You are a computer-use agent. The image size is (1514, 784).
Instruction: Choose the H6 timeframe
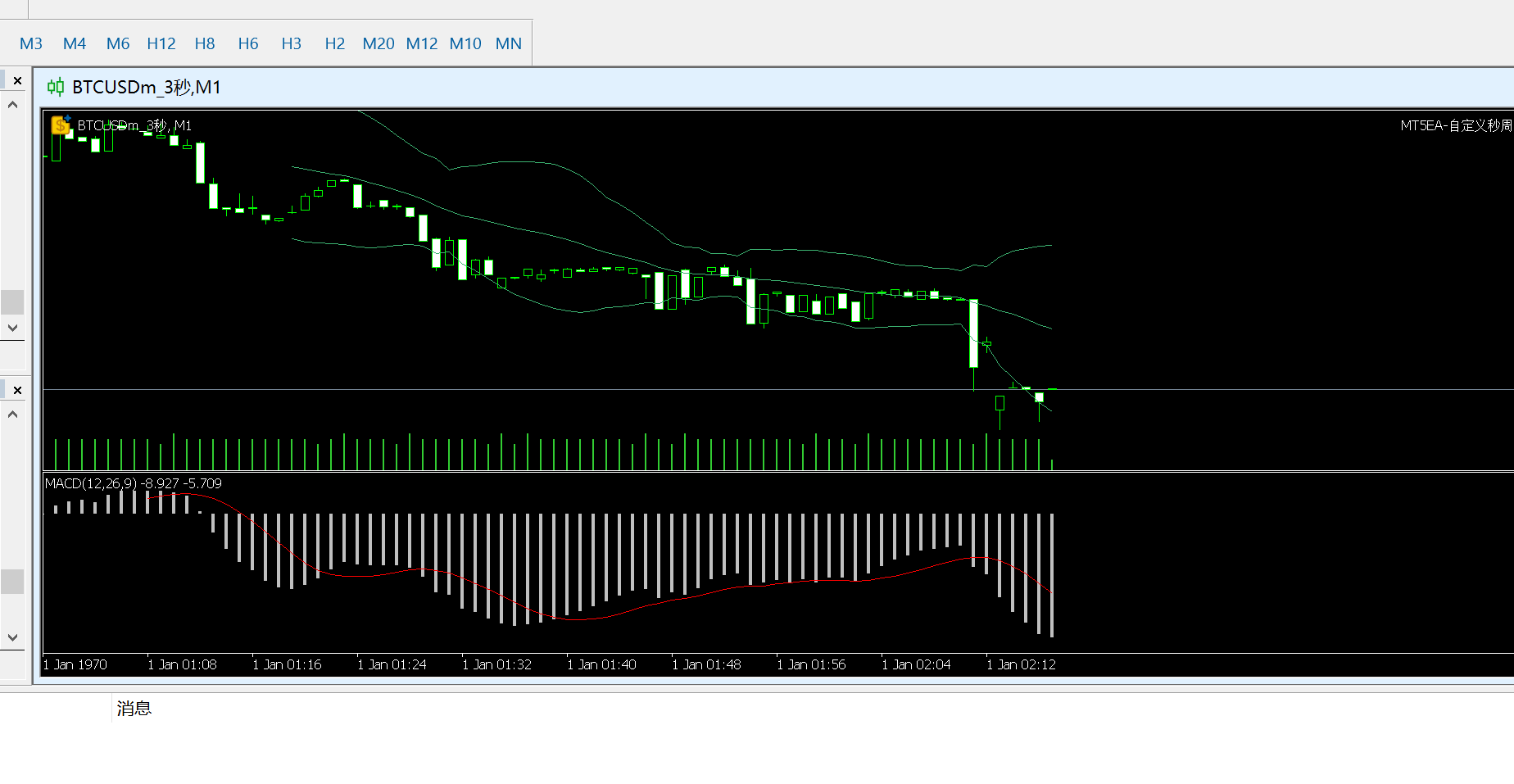tap(248, 43)
